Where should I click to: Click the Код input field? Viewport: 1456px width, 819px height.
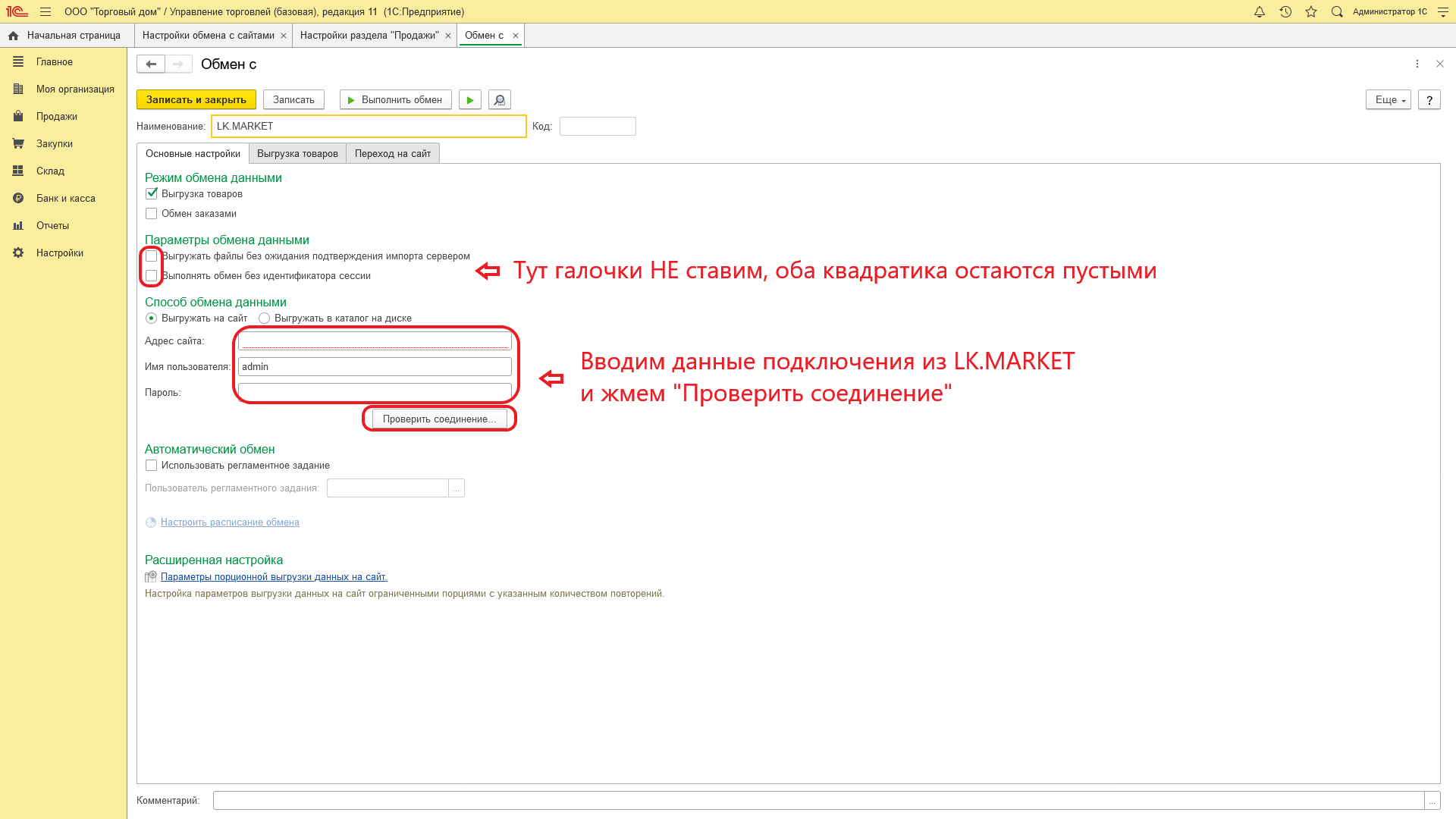[x=598, y=126]
